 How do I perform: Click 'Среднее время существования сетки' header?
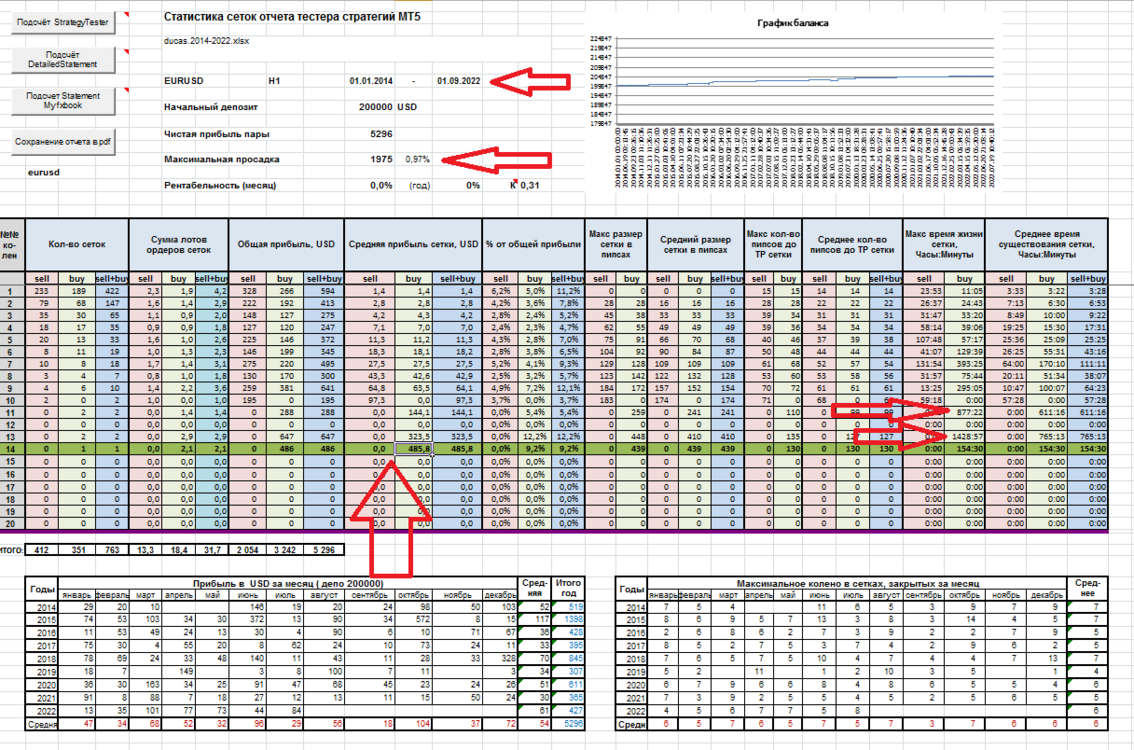click(x=1046, y=244)
